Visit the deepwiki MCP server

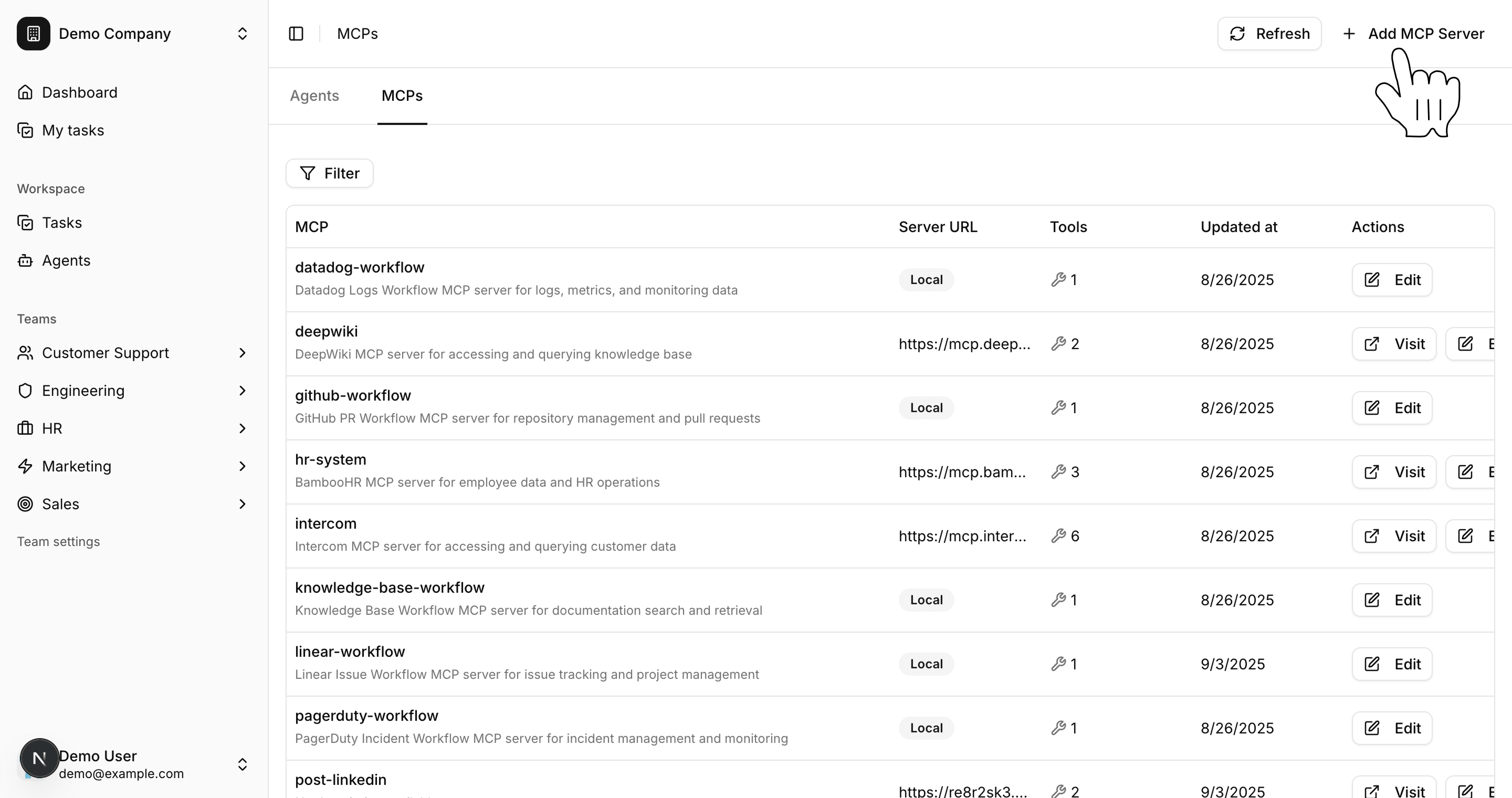(x=1393, y=343)
